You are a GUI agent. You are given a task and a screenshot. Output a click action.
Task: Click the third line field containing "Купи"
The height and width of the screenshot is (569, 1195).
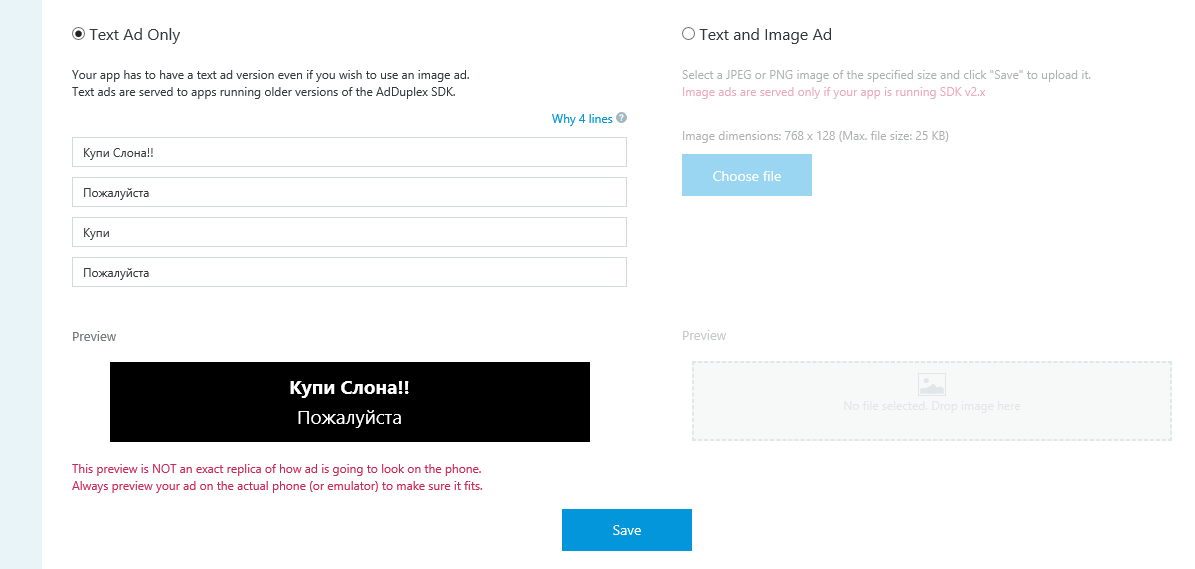click(x=349, y=232)
